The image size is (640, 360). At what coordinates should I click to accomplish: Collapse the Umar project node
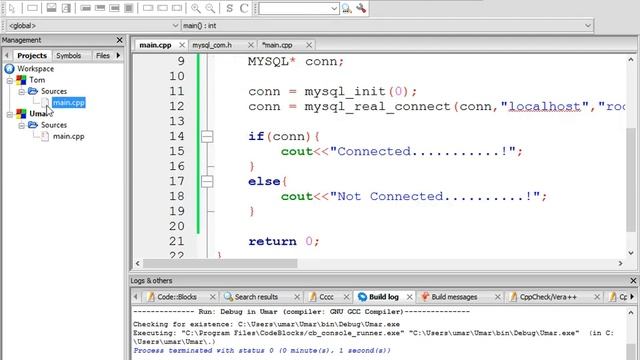point(10,114)
